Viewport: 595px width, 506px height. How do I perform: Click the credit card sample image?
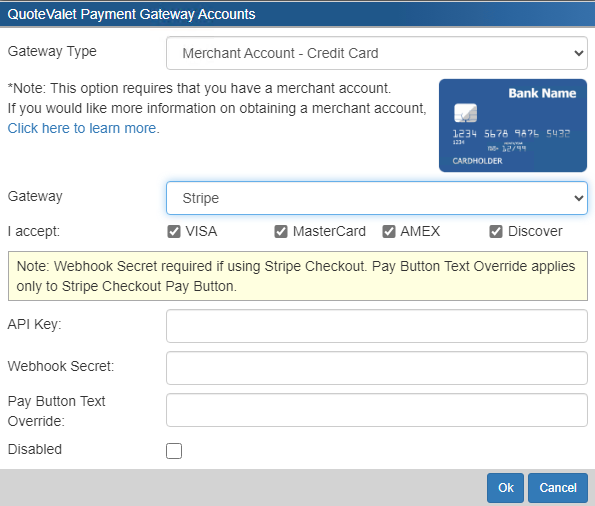513,125
